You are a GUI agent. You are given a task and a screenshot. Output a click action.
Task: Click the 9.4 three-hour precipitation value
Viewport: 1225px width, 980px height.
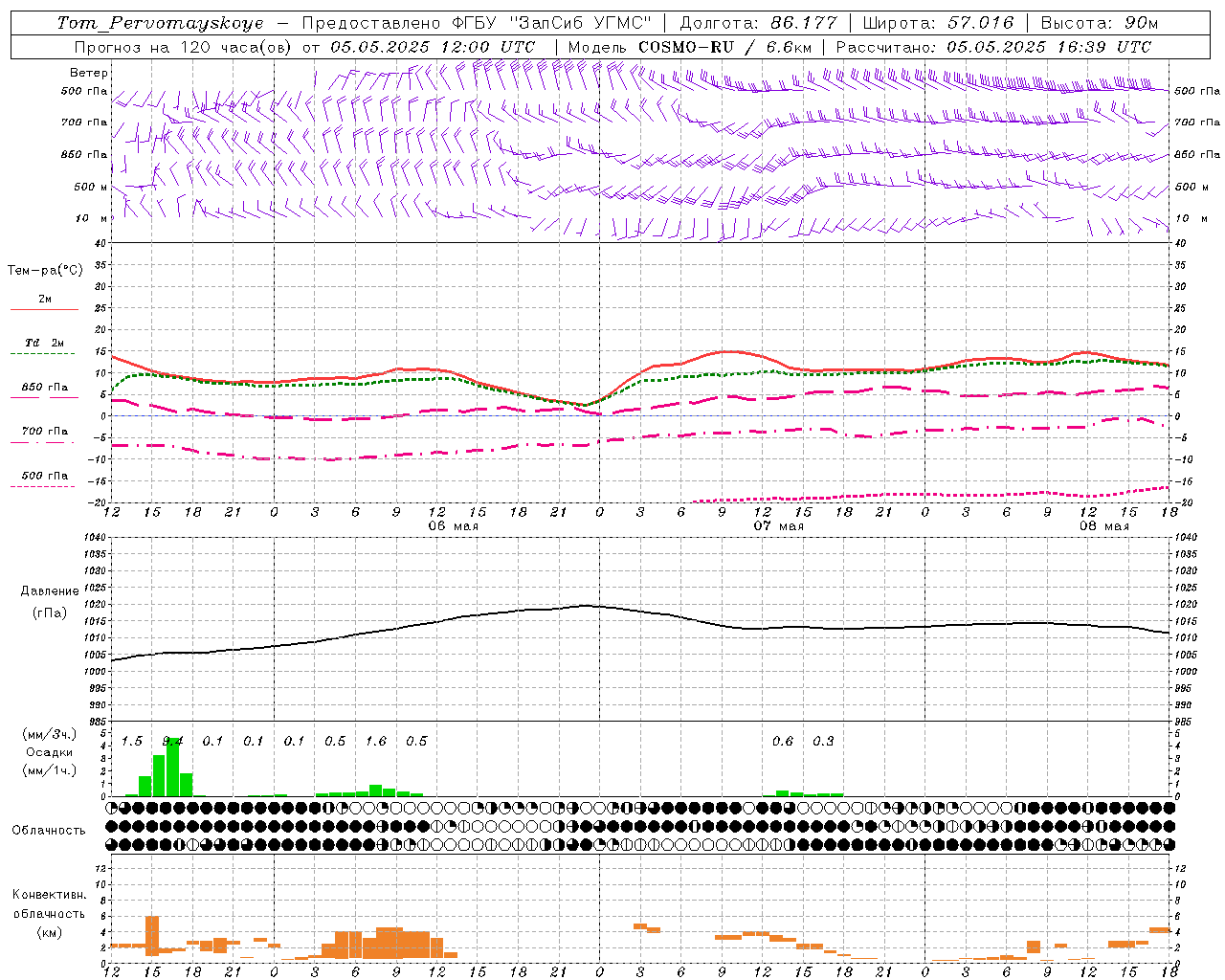click(x=173, y=742)
